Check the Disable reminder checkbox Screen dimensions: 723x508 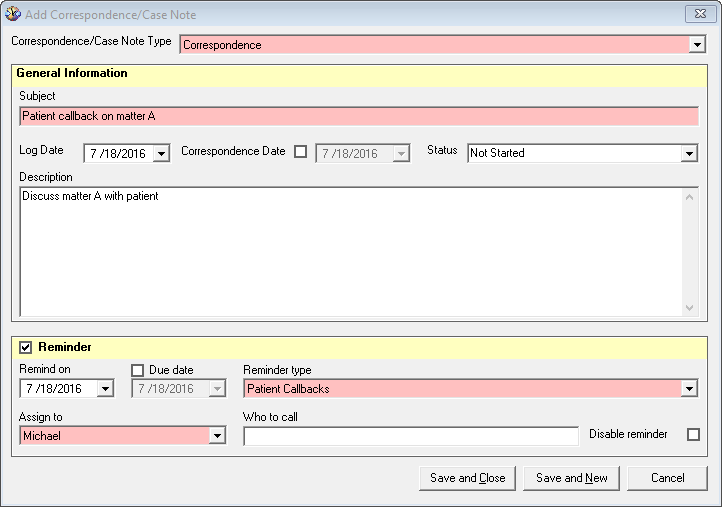(x=693, y=434)
